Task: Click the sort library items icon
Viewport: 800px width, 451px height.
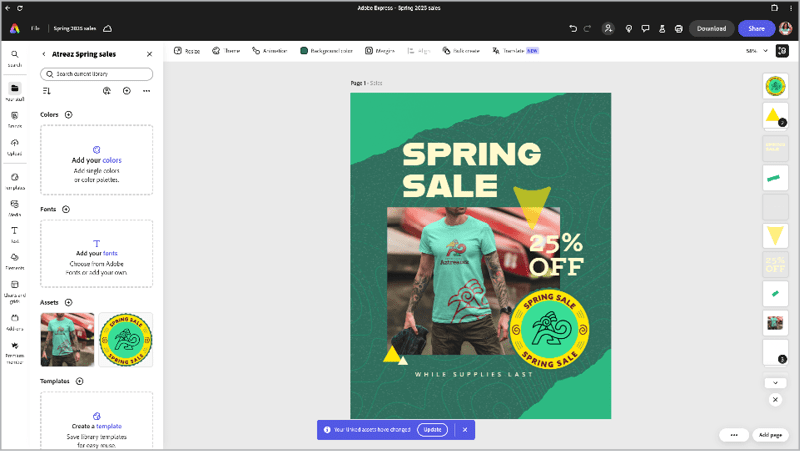Action: (47, 91)
